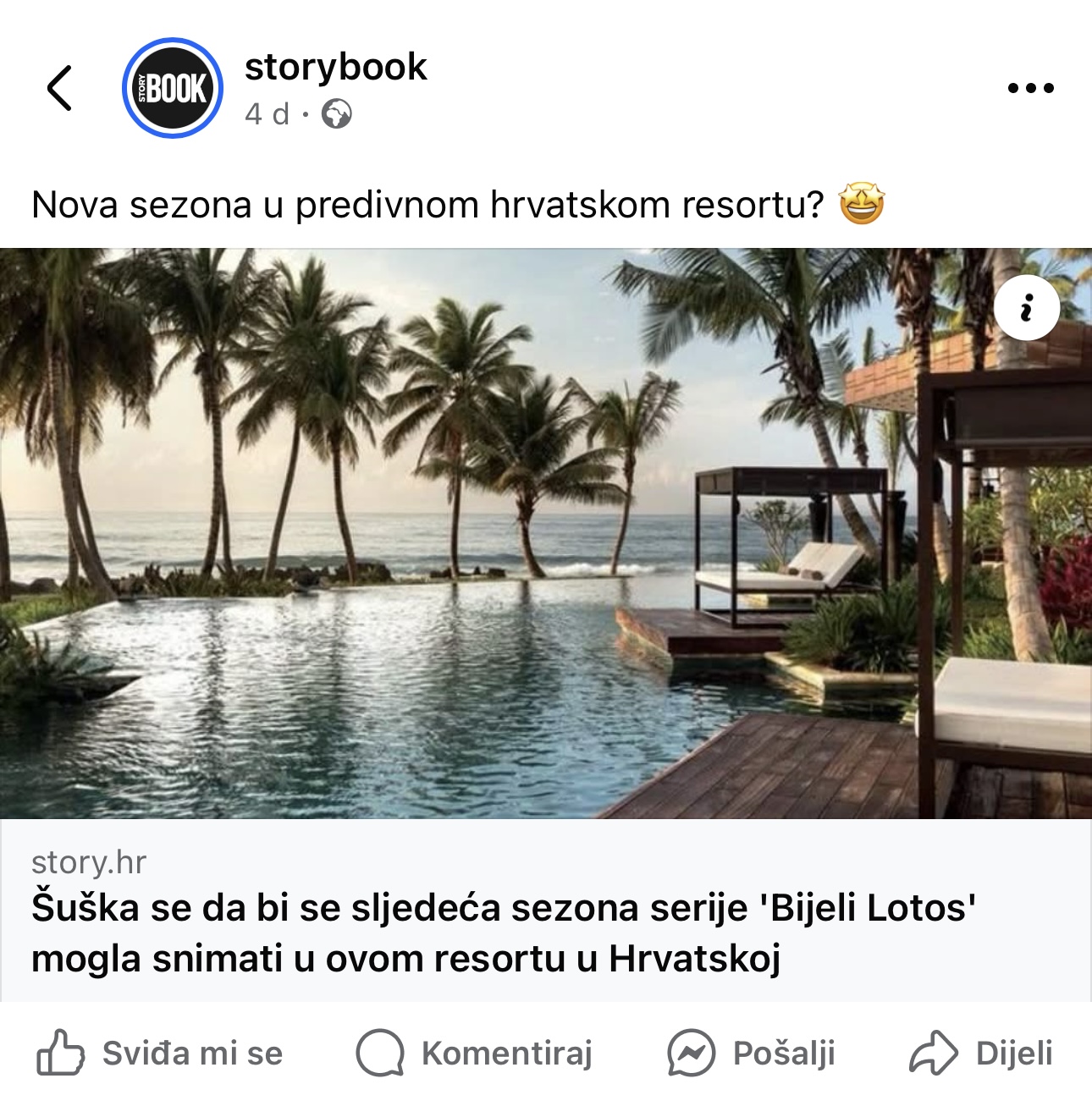This screenshot has width=1092, height=1095.
Task: Open the 4 d post timestamp
Action: [x=267, y=113]
